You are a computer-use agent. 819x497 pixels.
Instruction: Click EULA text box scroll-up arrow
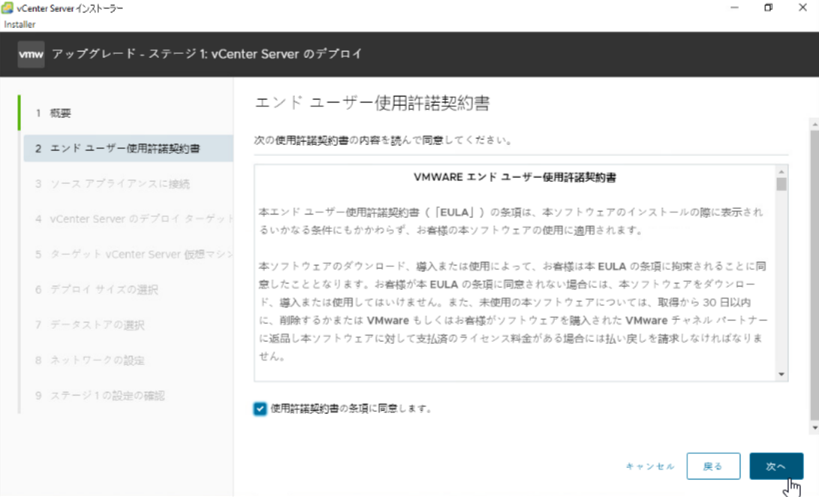[x=781, y=172]
